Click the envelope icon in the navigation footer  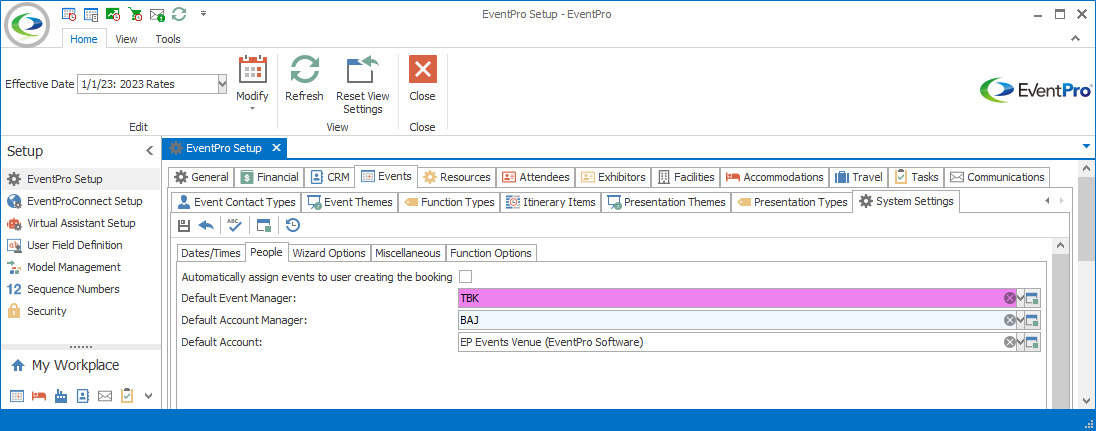click(105, 396)
